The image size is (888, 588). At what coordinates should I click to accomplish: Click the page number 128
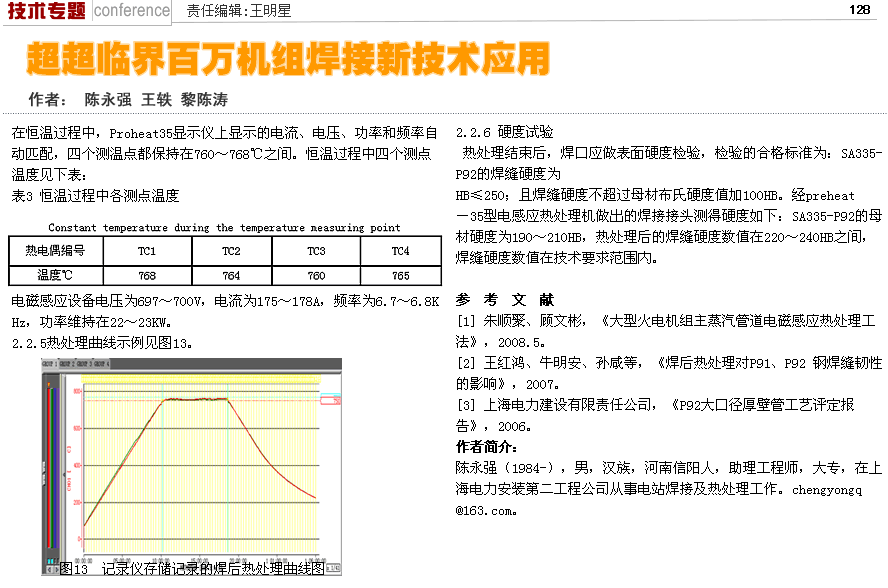[858, 10]
